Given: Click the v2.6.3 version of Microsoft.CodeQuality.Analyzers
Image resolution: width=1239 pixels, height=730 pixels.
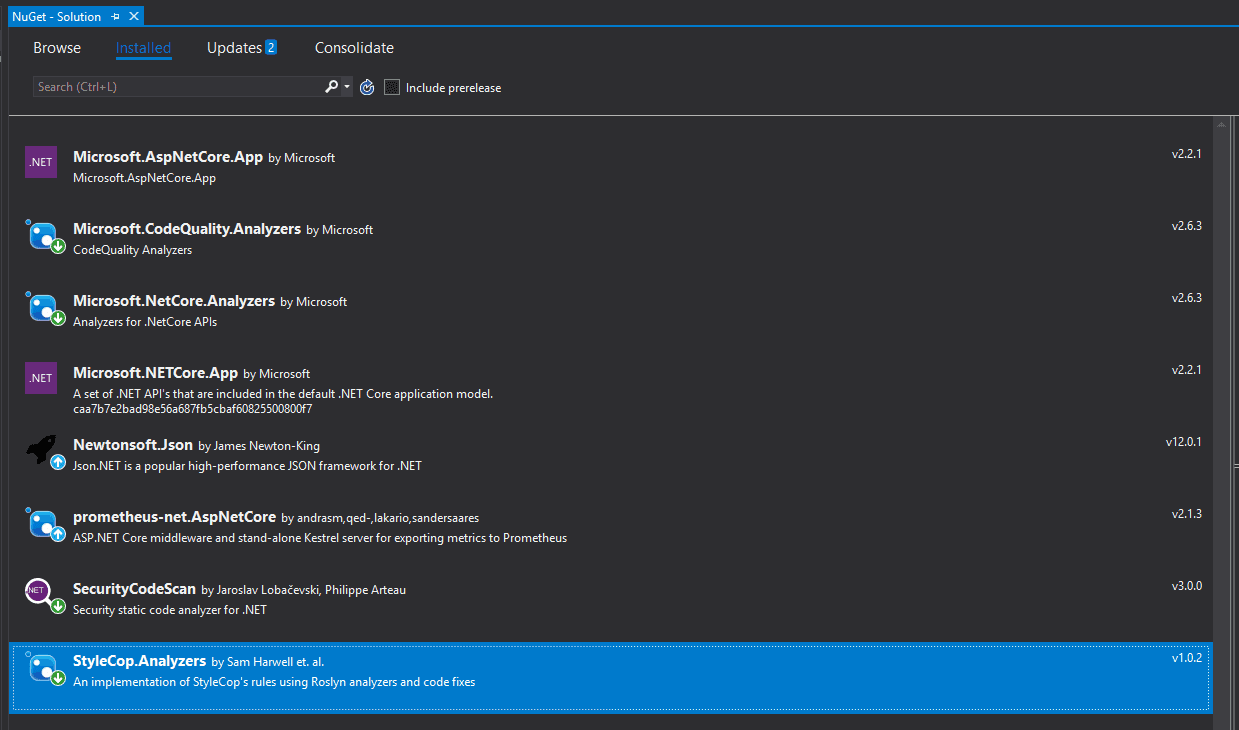Looking at the screenshot, I should 1186,226.
